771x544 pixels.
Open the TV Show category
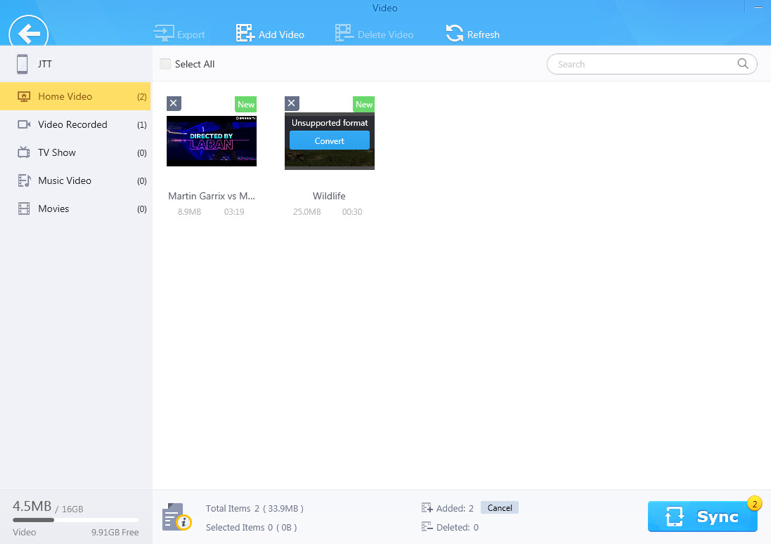(76, 152)
